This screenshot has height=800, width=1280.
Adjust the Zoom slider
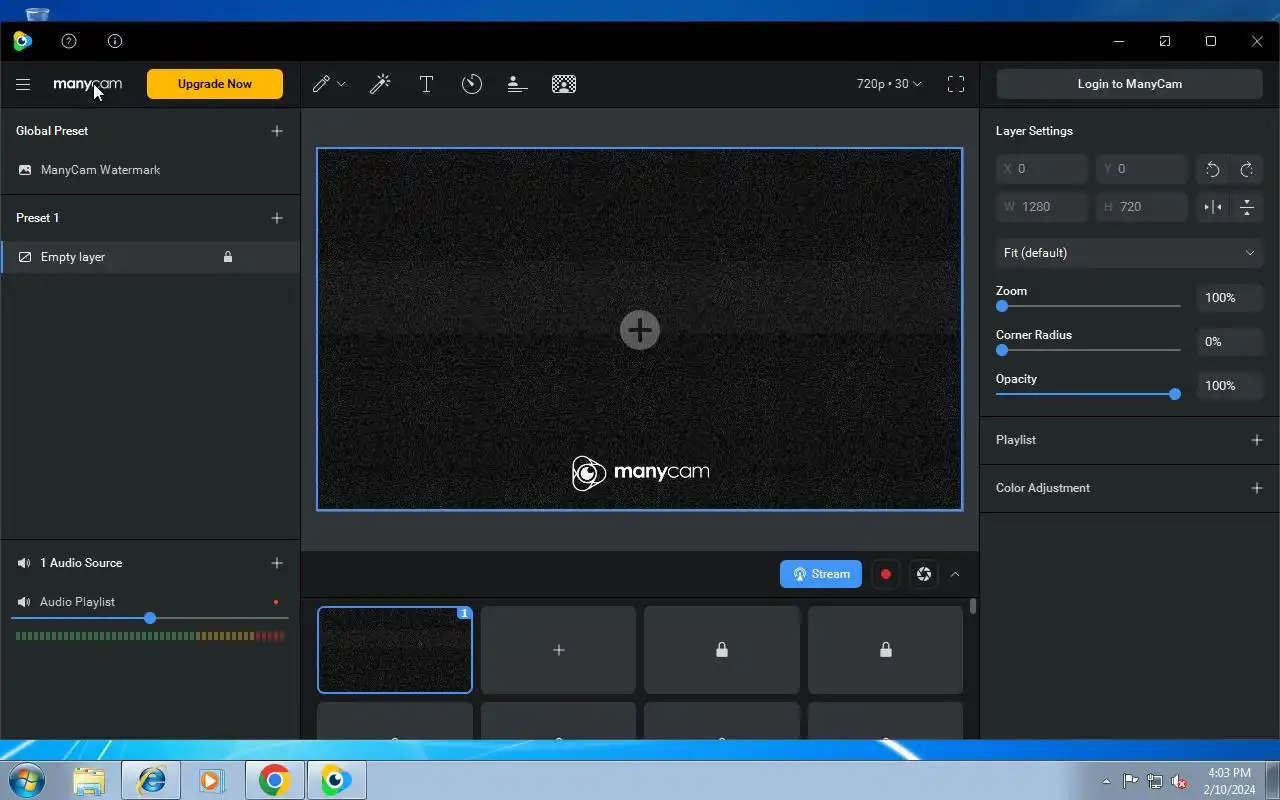(1088, 306)
